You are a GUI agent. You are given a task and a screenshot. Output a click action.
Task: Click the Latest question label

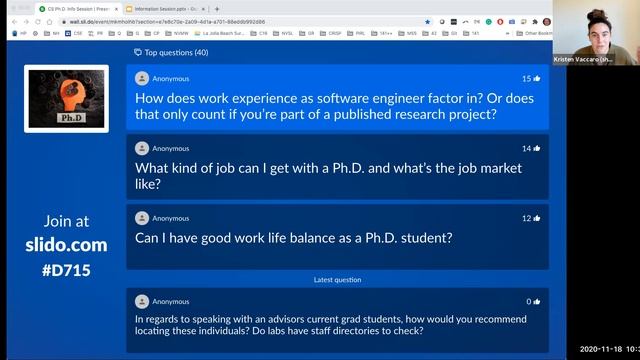pos(338,280)
